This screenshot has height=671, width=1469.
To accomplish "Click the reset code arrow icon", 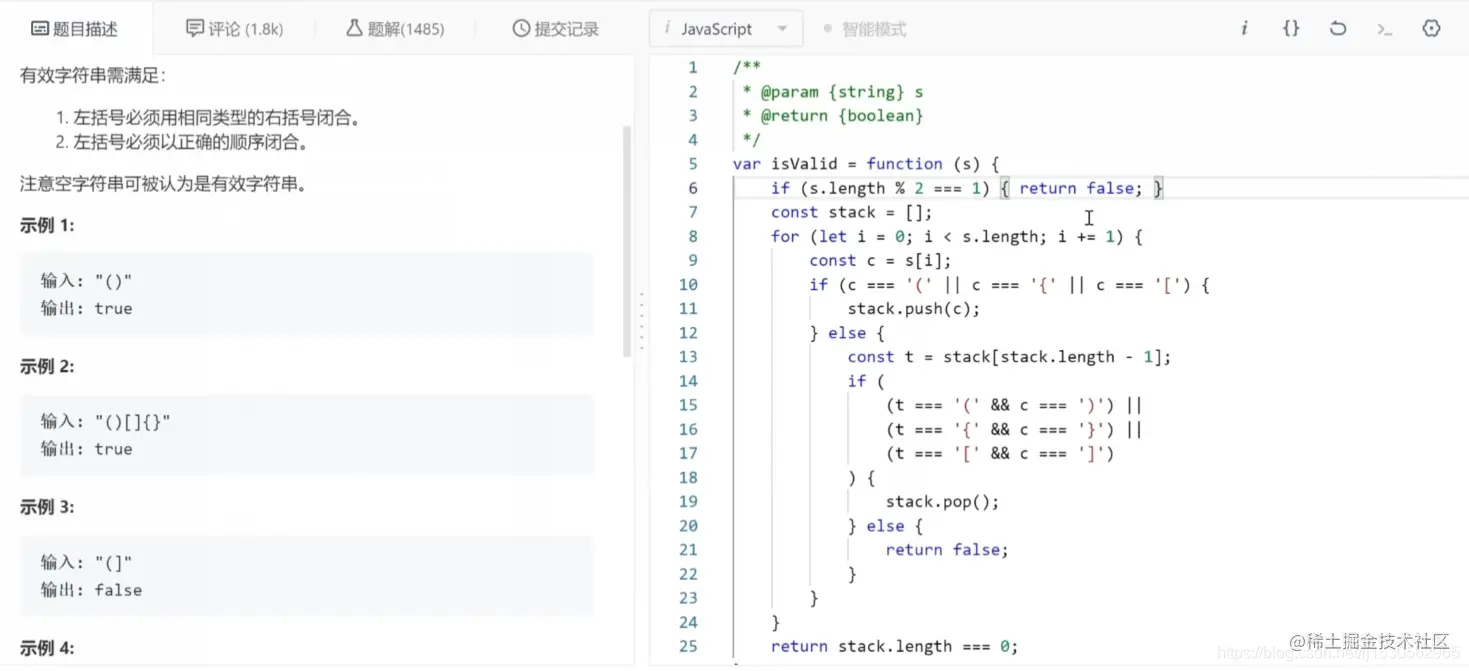I will (x=1338, y=29).
